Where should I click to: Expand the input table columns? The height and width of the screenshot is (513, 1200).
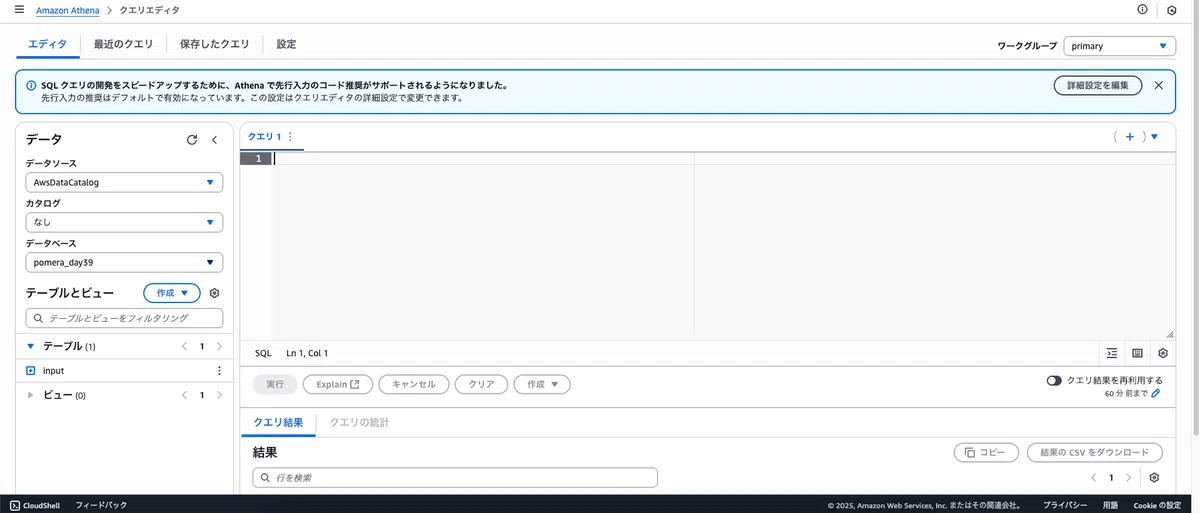click(x=30, y=371)
